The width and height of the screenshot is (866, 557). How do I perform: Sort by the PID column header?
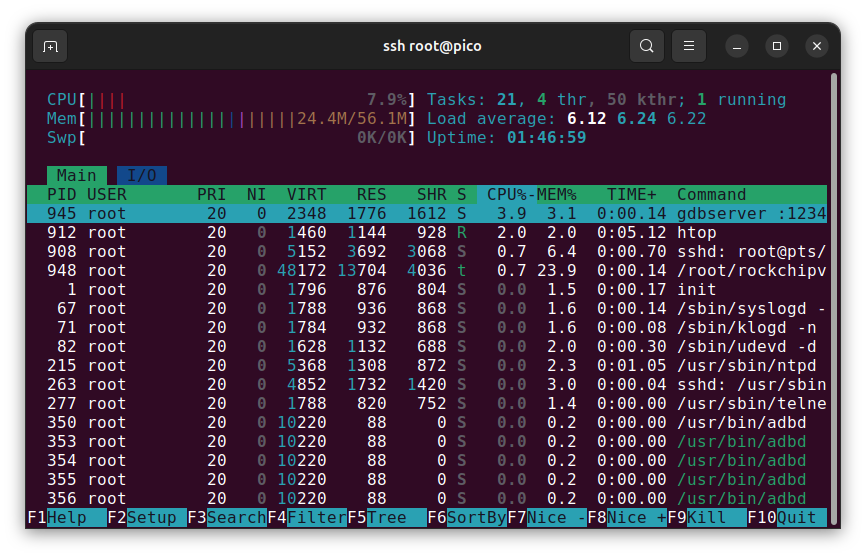pyautogui.click(x=61, y=194)
